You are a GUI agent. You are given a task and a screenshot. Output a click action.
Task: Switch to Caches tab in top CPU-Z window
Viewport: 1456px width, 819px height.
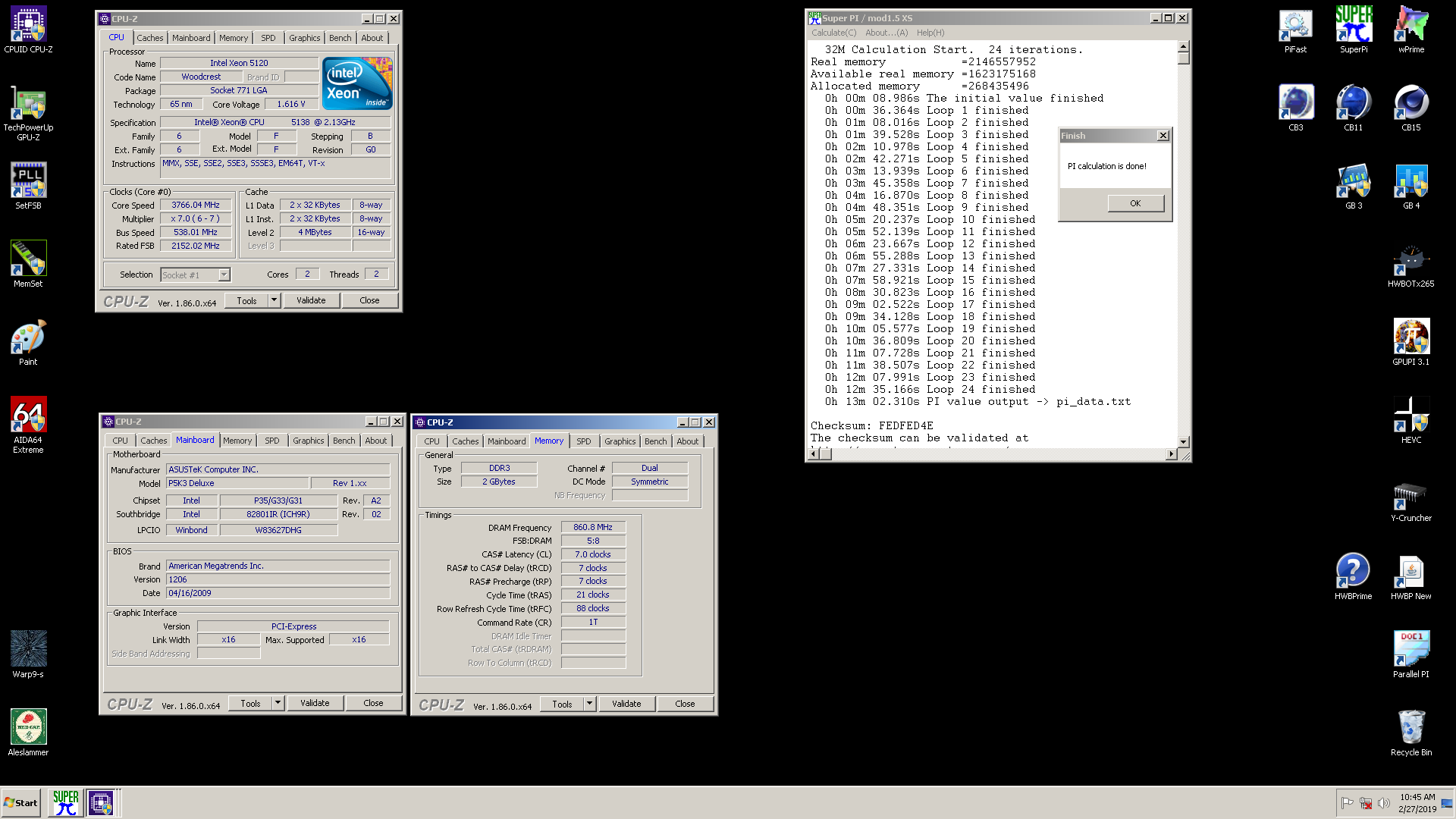149,38
